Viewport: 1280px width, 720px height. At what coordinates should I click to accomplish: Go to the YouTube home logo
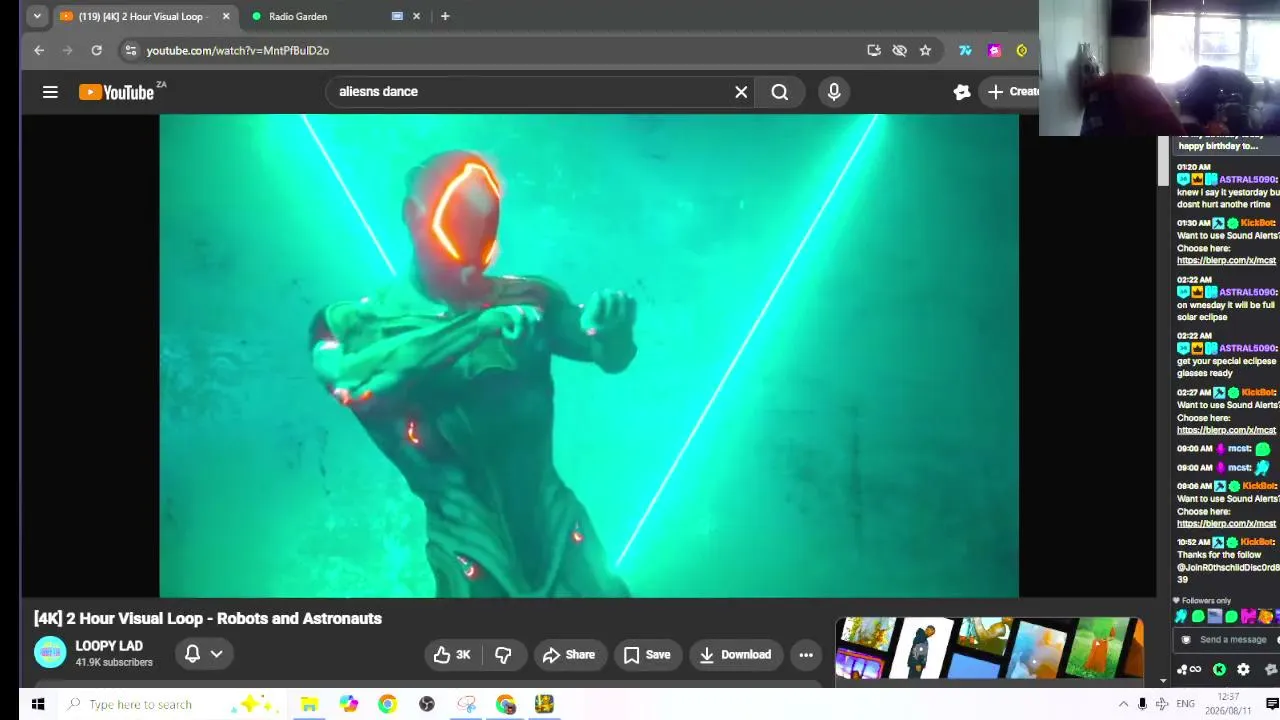click(x=117, y=92)
